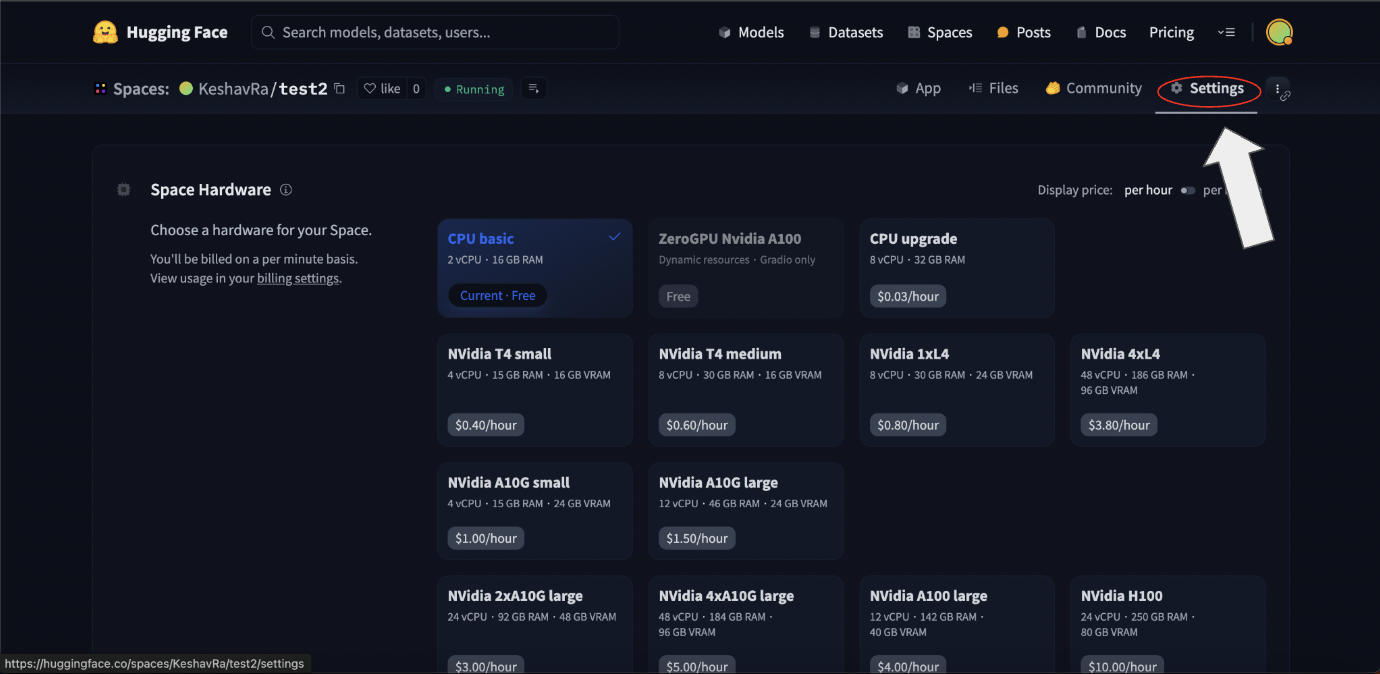Click the KeshavRa owner avatar dot
Screen dimensions: 1380x674
pos(186,89)
